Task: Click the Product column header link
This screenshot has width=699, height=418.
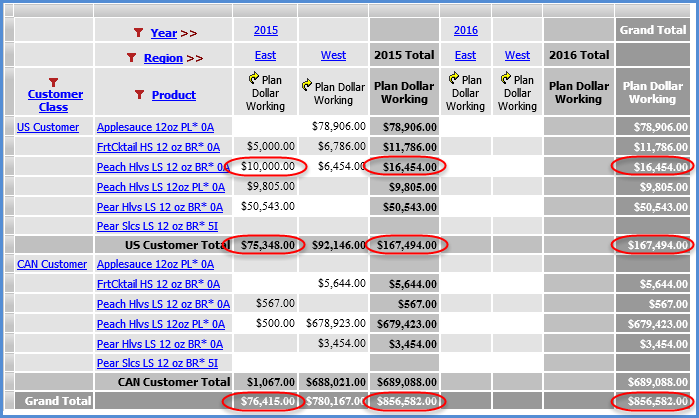Action: click(x=173, y=95)
